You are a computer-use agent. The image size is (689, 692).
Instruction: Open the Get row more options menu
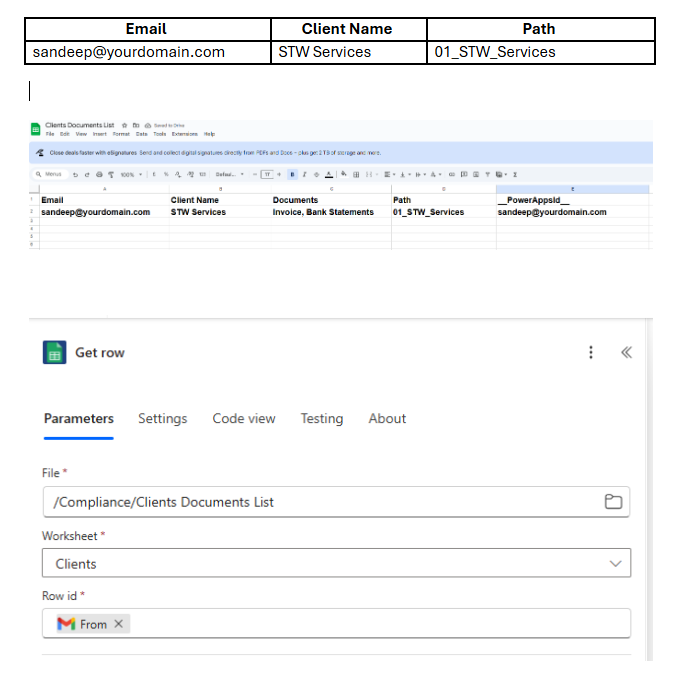tap(591, 352)
